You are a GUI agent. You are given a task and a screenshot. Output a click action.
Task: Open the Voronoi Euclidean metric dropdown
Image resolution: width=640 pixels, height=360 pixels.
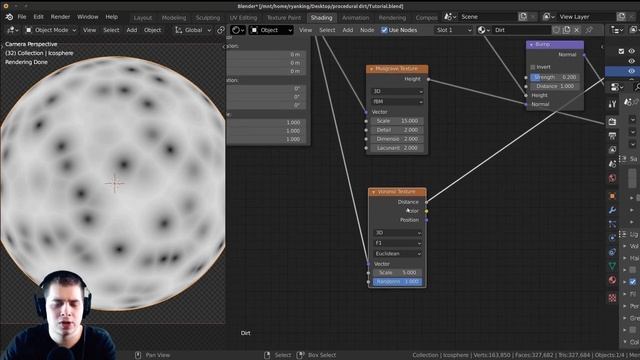[x=398, y=253]
